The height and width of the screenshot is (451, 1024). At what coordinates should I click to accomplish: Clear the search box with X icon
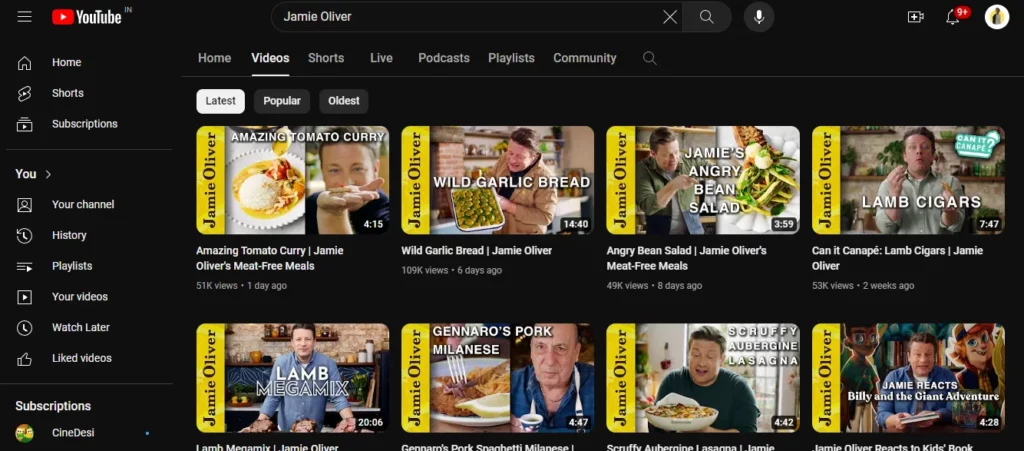pos(670,17)
